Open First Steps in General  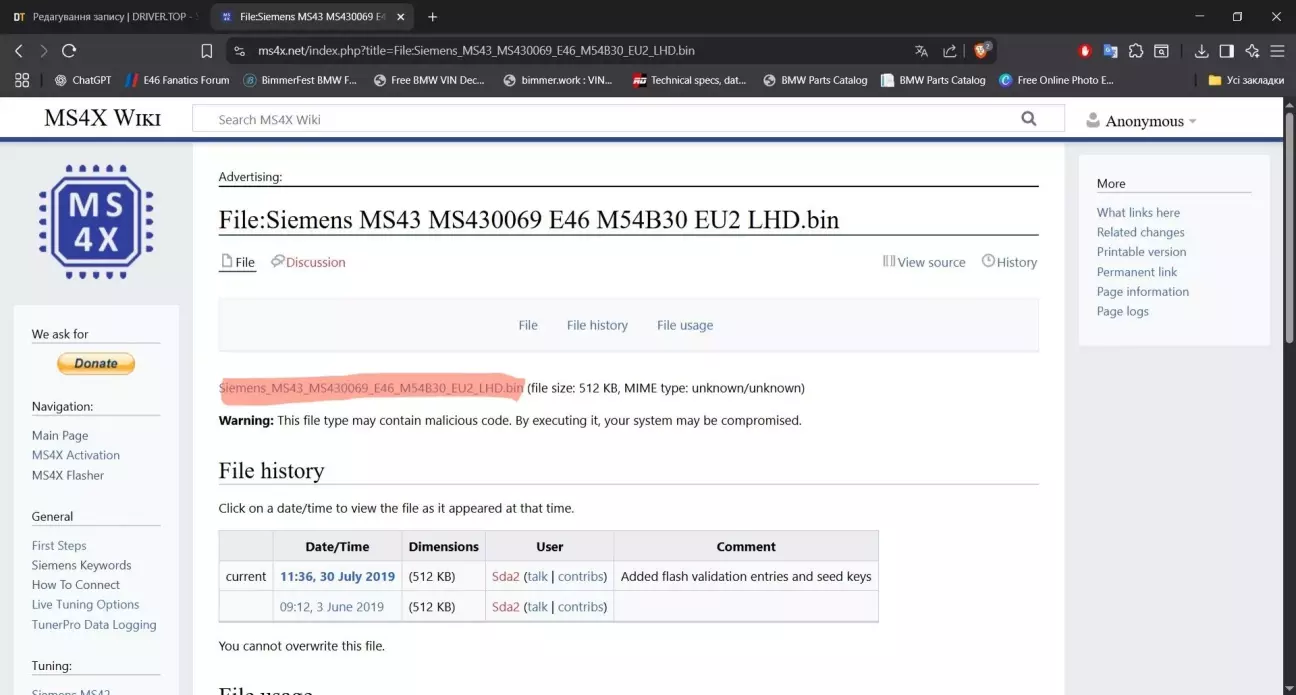(x=59, y=545)
